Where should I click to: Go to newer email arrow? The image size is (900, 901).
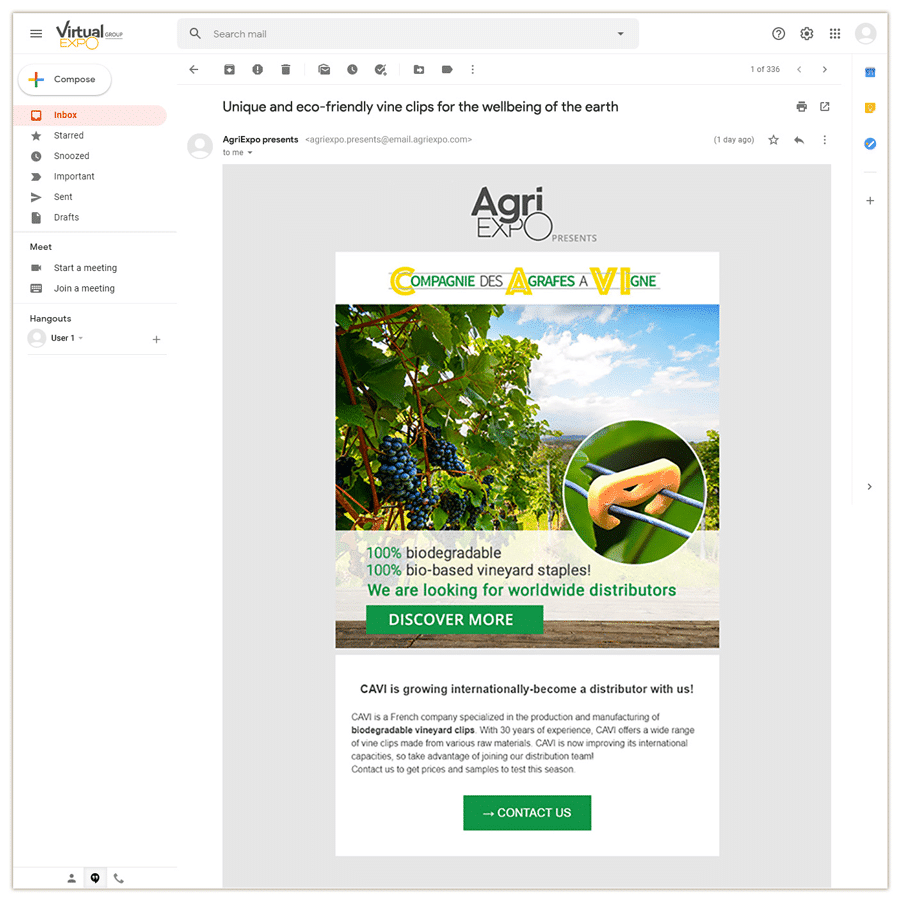[799, 70]
